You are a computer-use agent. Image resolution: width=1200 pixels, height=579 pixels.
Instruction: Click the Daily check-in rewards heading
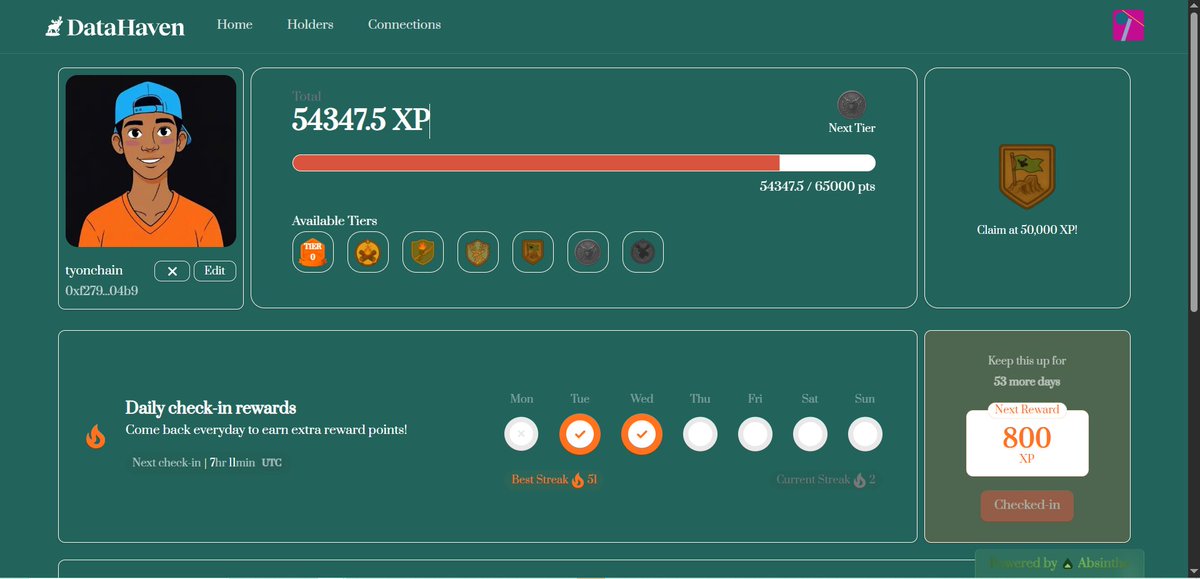point(210,408)
